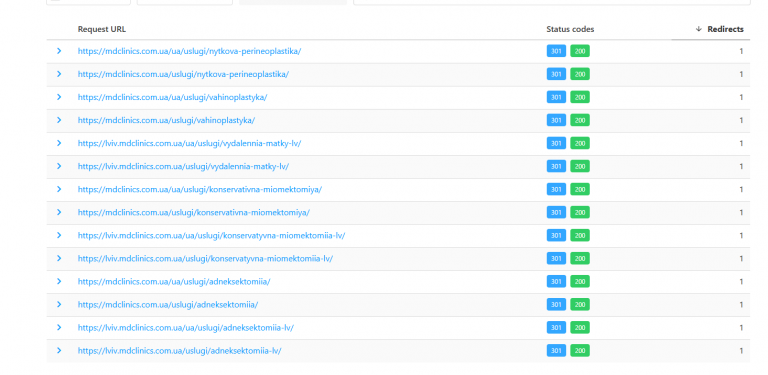The image size is (768, 375).
Task: Expand row for lviv.mdclinics.com.ua/uslugi/adneksektomiia-lv/ without /ua/
Action: (x=59, y=350)
